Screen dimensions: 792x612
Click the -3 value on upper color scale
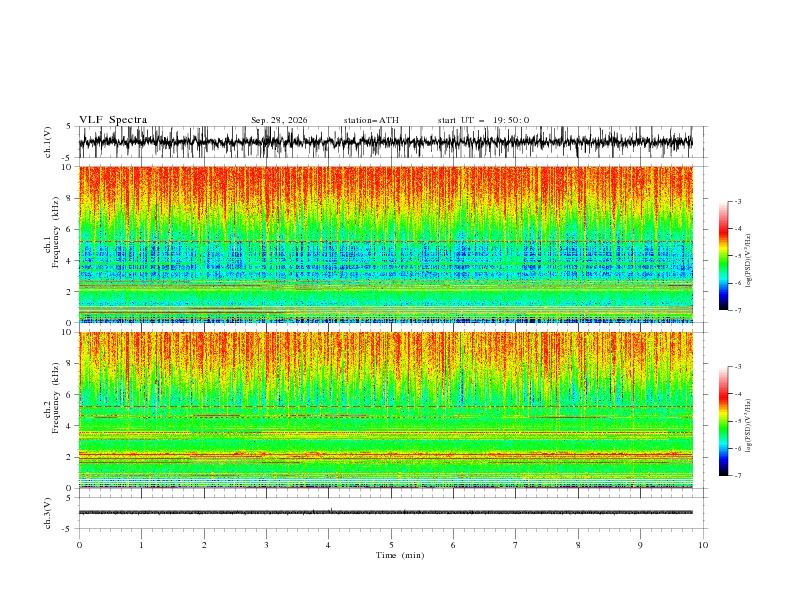tap(738, 201)
